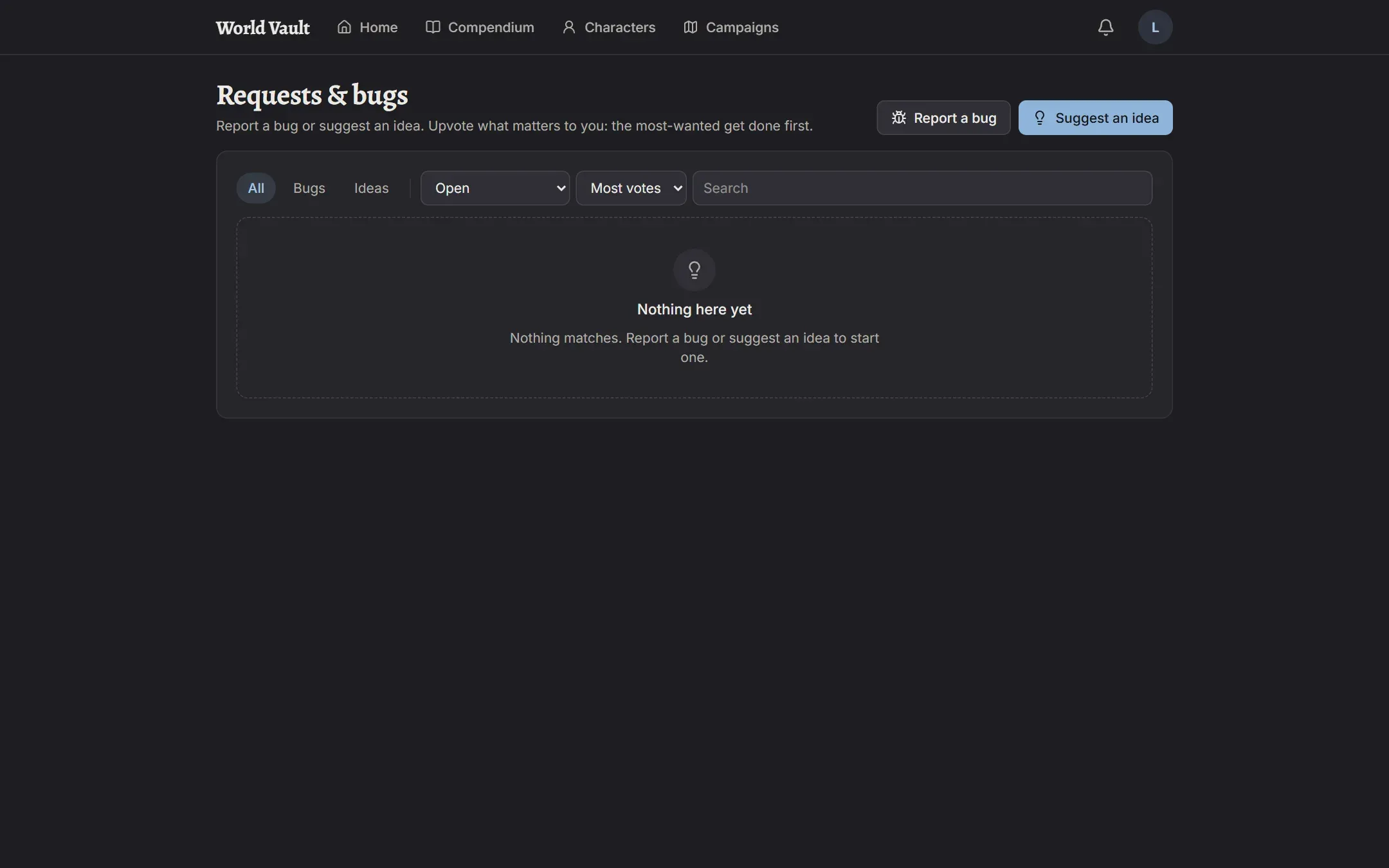Screen dimensions: 1389x868
Task: Click the World Vault logo
Action: (x=262, y=27)
